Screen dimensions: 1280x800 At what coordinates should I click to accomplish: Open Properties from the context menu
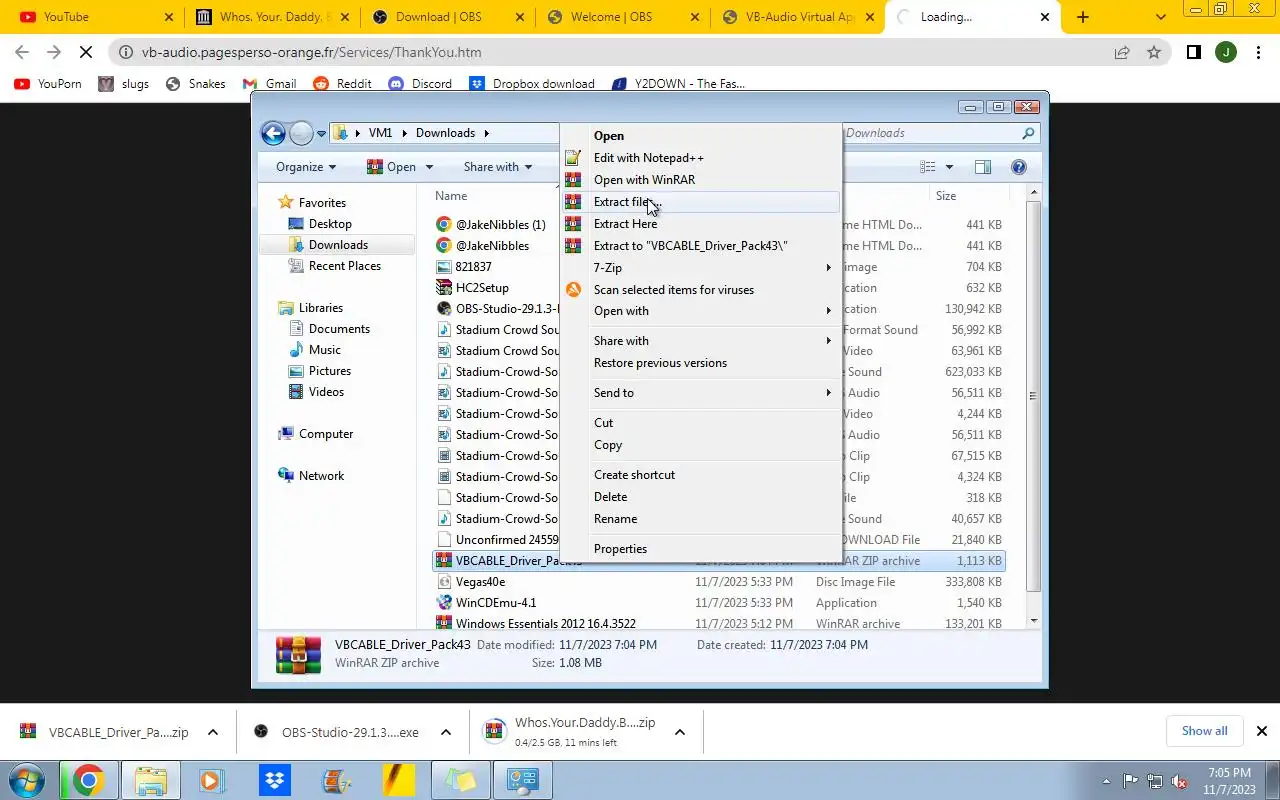click(x=700, y=549)
